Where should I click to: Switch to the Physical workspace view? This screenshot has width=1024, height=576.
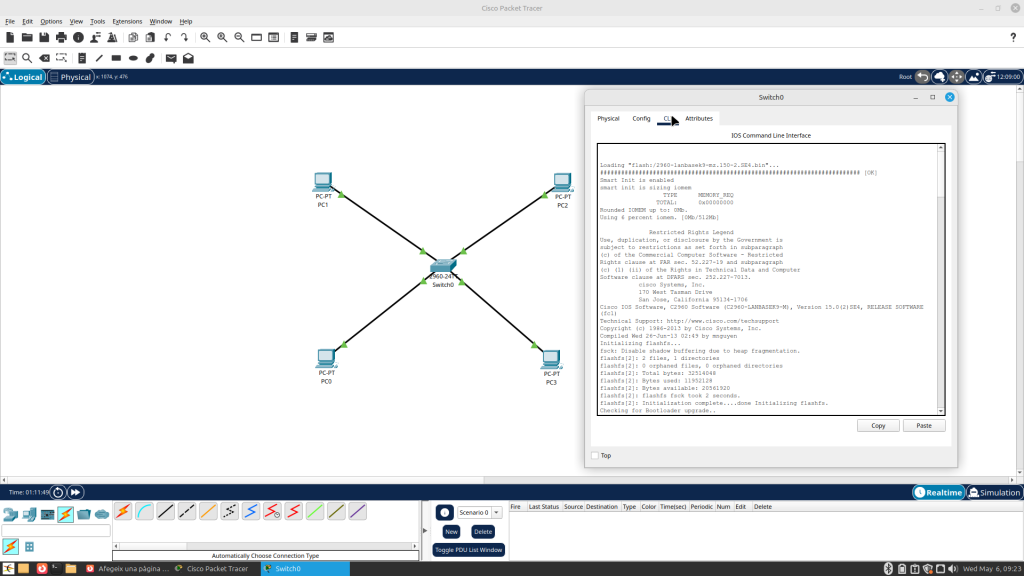[71, 77]
